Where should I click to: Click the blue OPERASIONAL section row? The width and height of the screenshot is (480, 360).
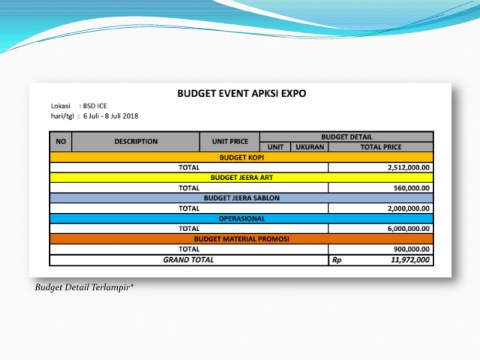[242, 219]
